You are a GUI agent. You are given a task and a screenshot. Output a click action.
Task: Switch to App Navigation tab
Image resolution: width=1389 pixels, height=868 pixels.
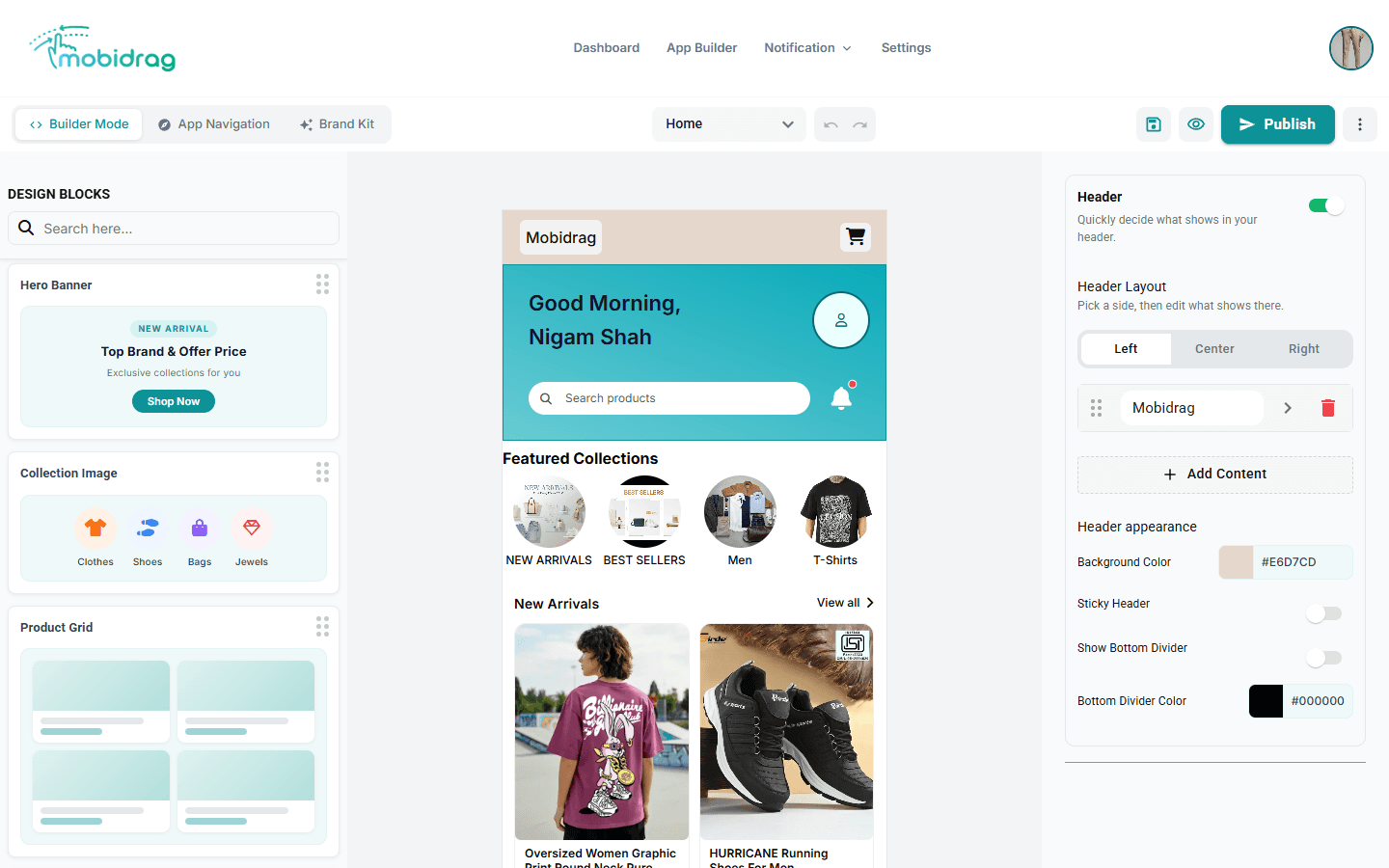click(x=214, y=124)
